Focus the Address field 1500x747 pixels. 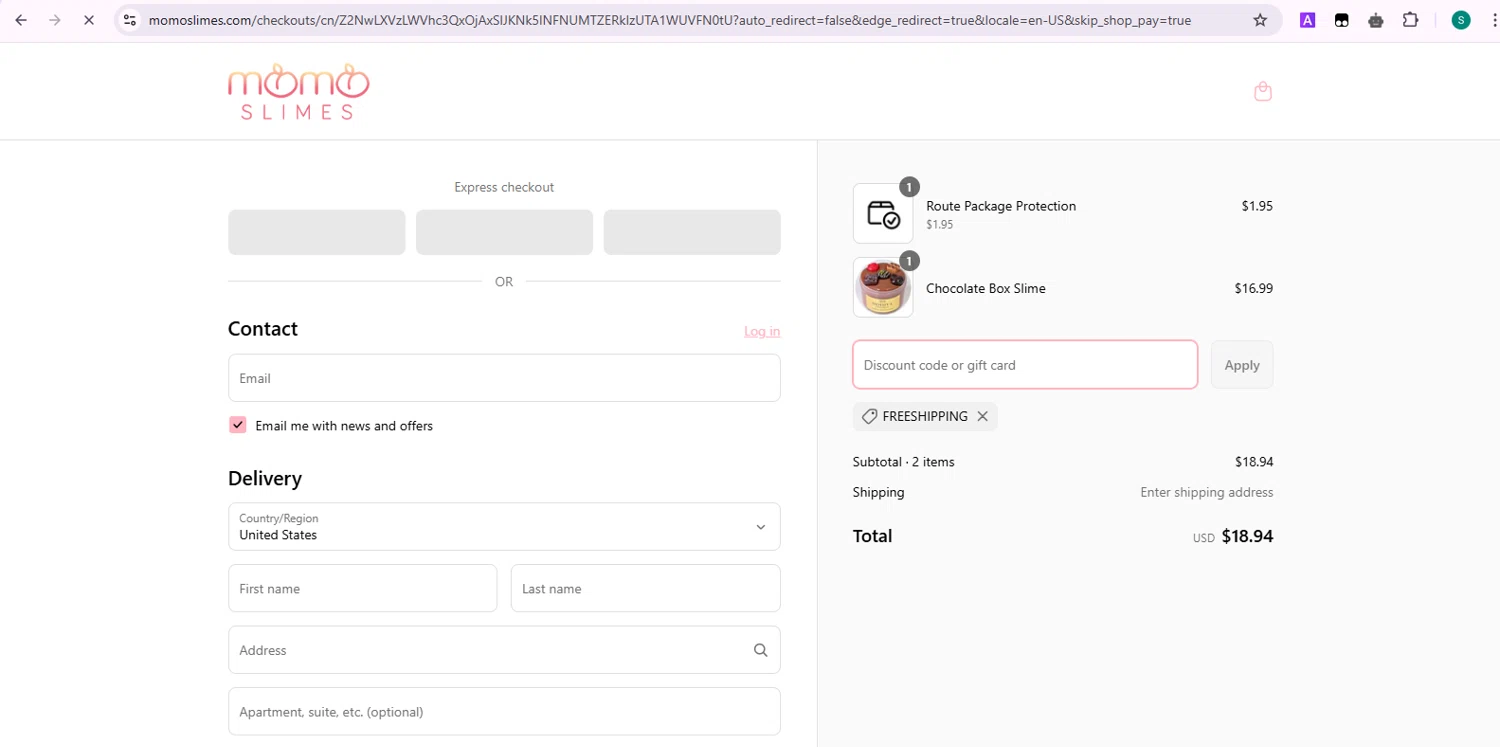coord(504,650)
